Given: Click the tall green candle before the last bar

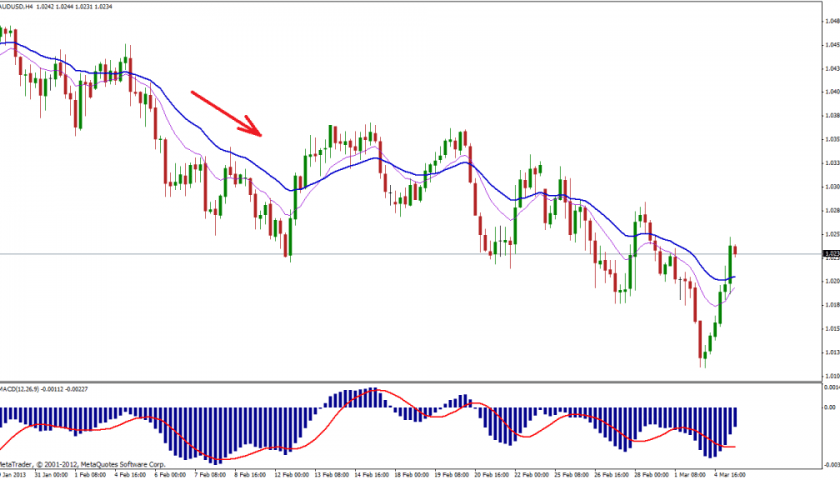Looking at the screenshot, I should click(x=729, y=262).
